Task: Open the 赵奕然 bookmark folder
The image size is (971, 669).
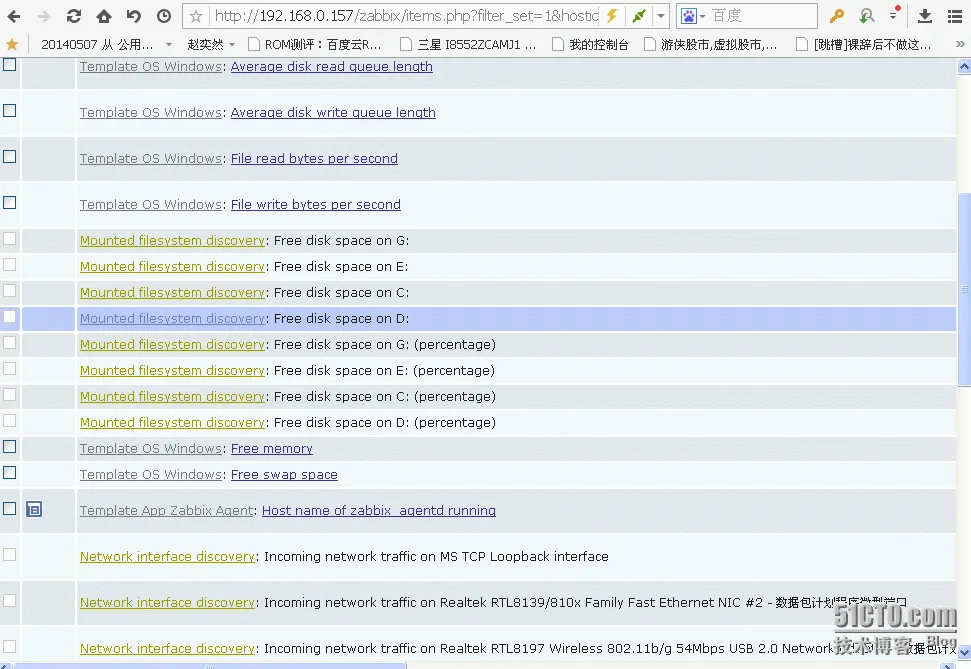Action: click(211, 45)
